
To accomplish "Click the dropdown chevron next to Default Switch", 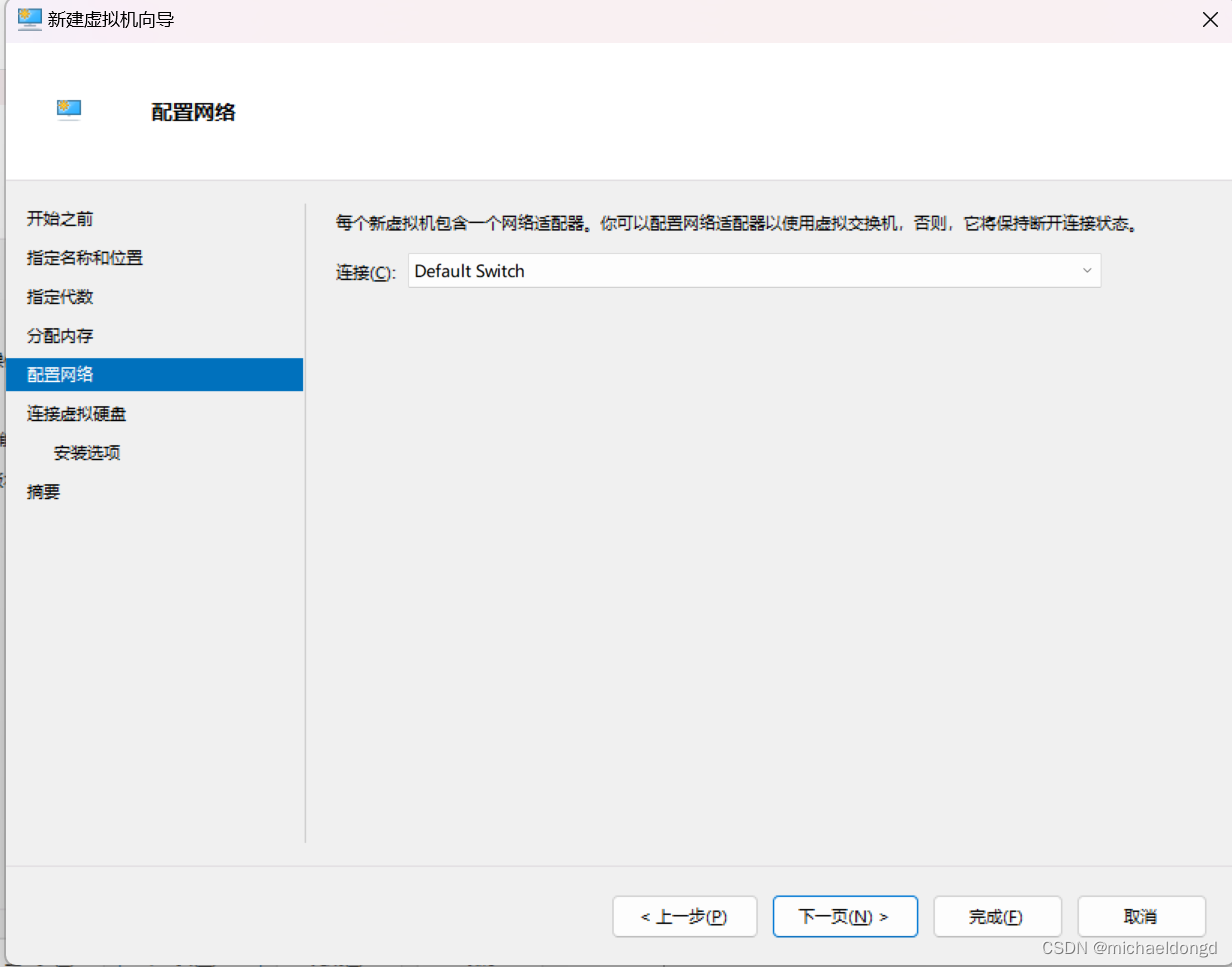I will pyautogui.click(x=1087, y=271).
